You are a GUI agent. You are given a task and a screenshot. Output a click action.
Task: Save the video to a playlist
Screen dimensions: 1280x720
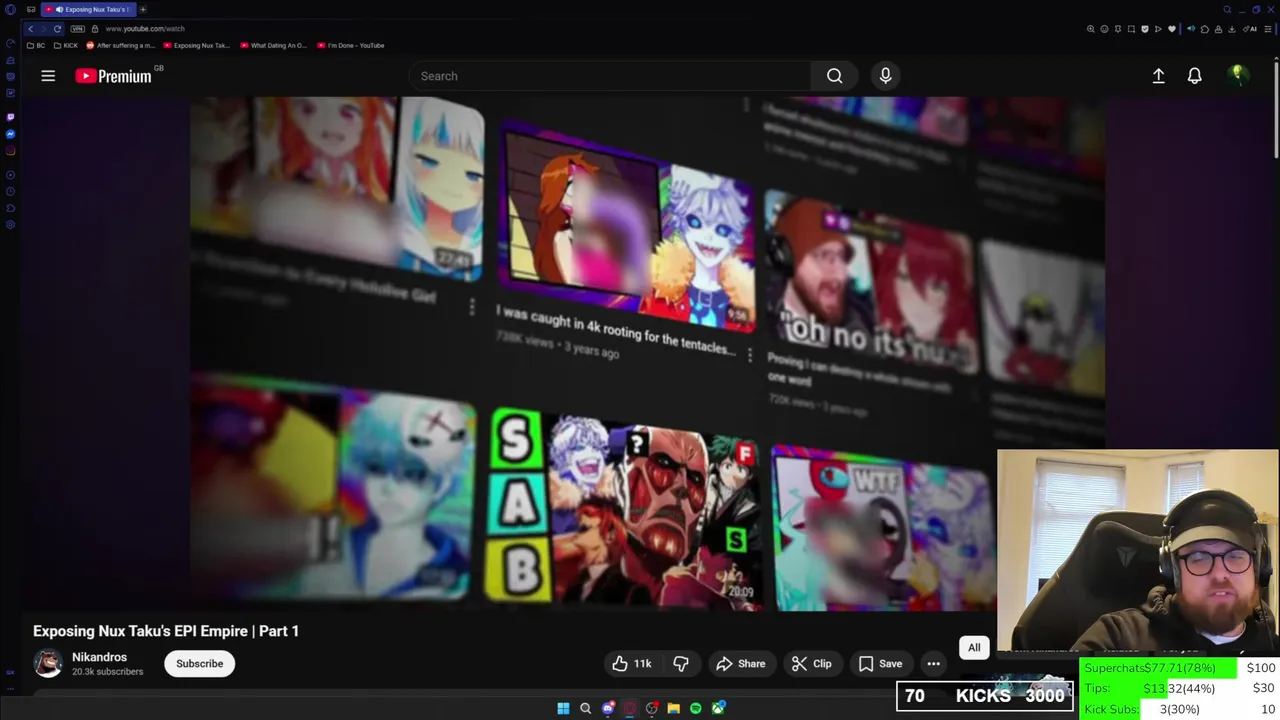tap(880, 663)
